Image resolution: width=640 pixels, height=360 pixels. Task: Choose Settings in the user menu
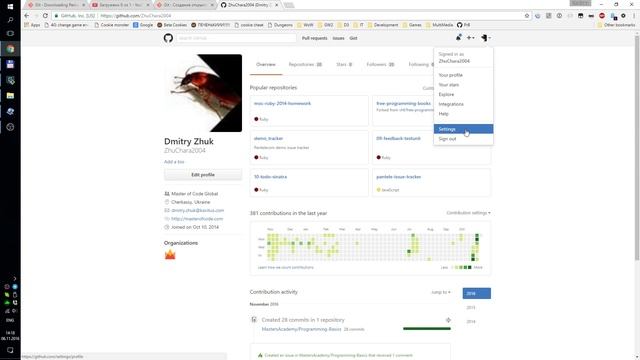pyautogui.click(x=463, y=129)
